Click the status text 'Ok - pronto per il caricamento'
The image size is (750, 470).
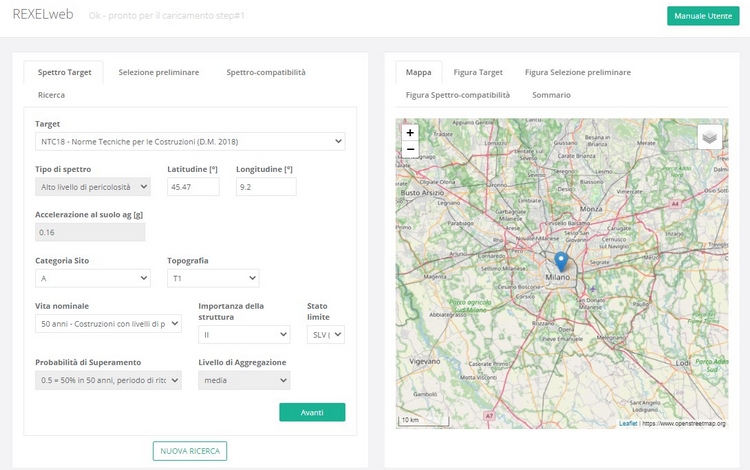tap(166, 16)
